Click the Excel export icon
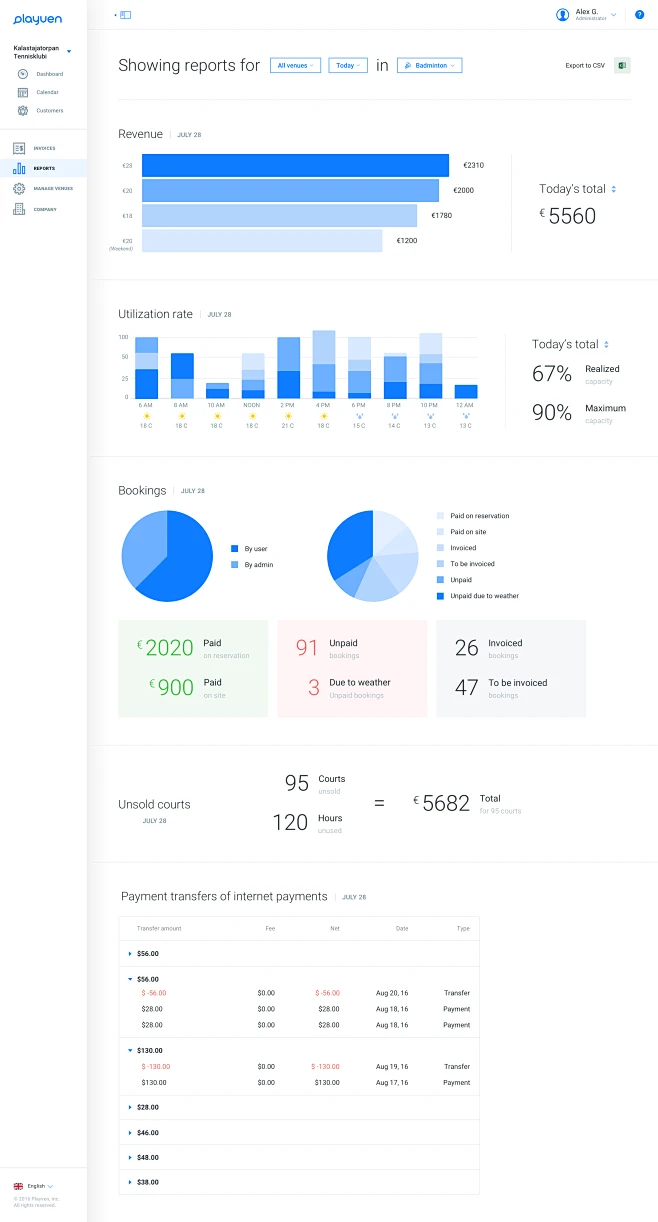Viewport: 658px width, 1222px height. [622, 66]
